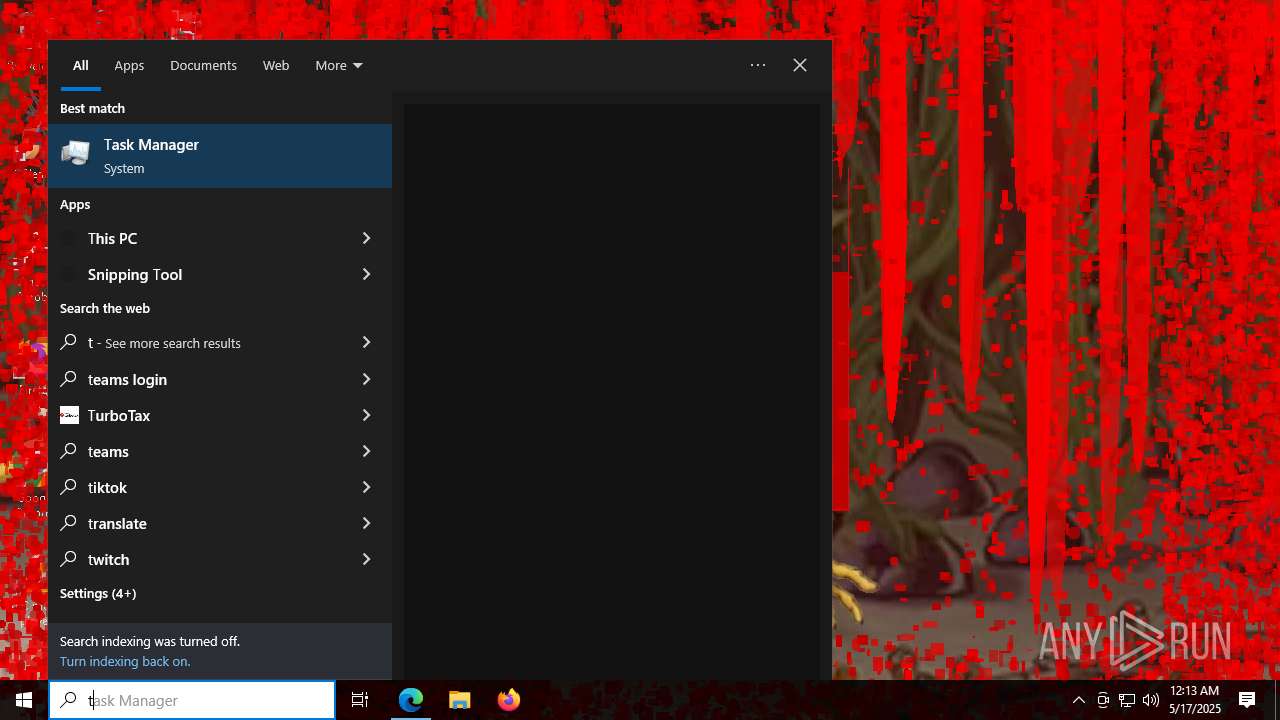Click magnifier icon beside tiktok suggestion
The width and height of the screenshot is (1280, 720).
[69, 487]
